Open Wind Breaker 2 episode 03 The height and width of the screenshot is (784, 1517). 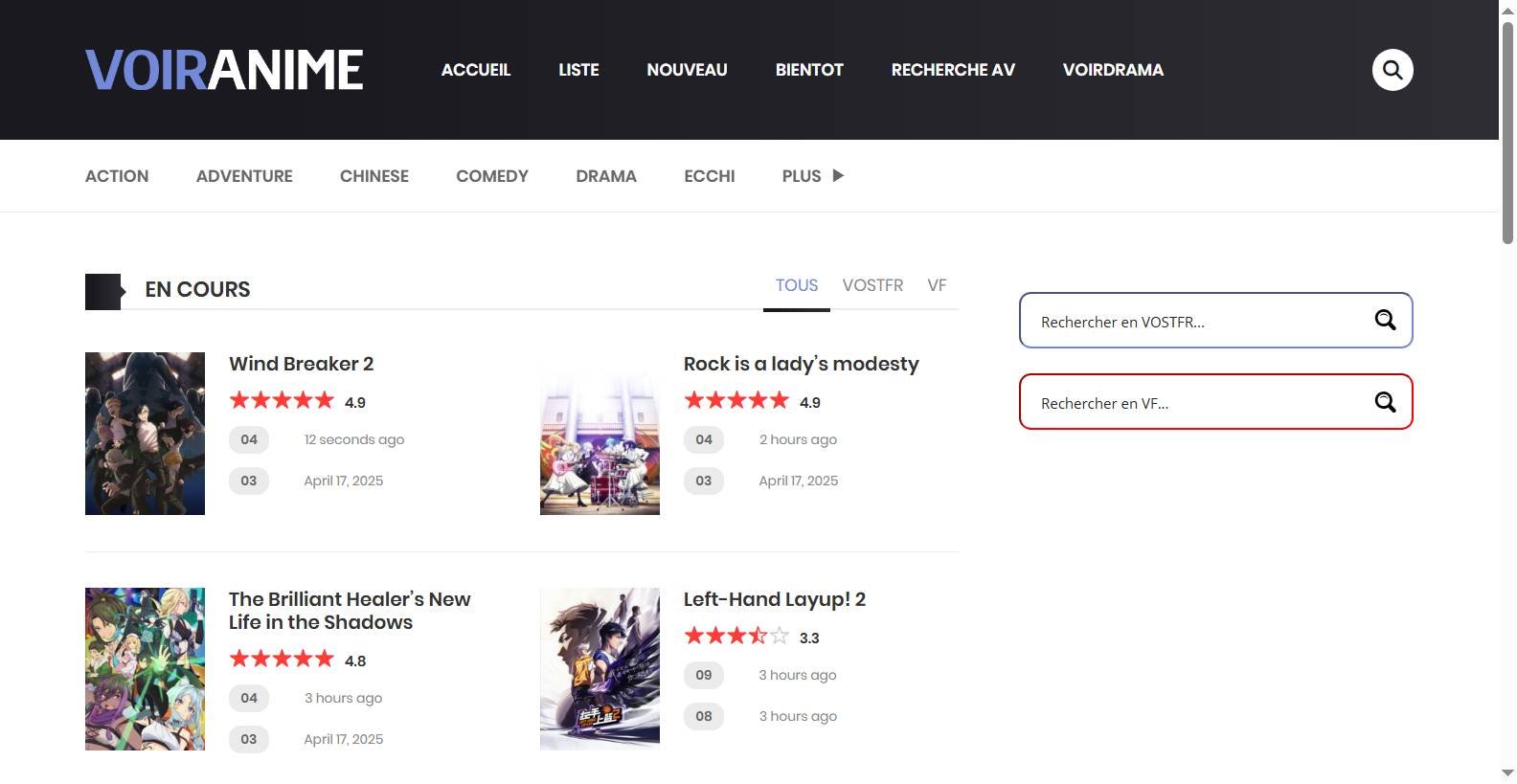tap(249, 481)
